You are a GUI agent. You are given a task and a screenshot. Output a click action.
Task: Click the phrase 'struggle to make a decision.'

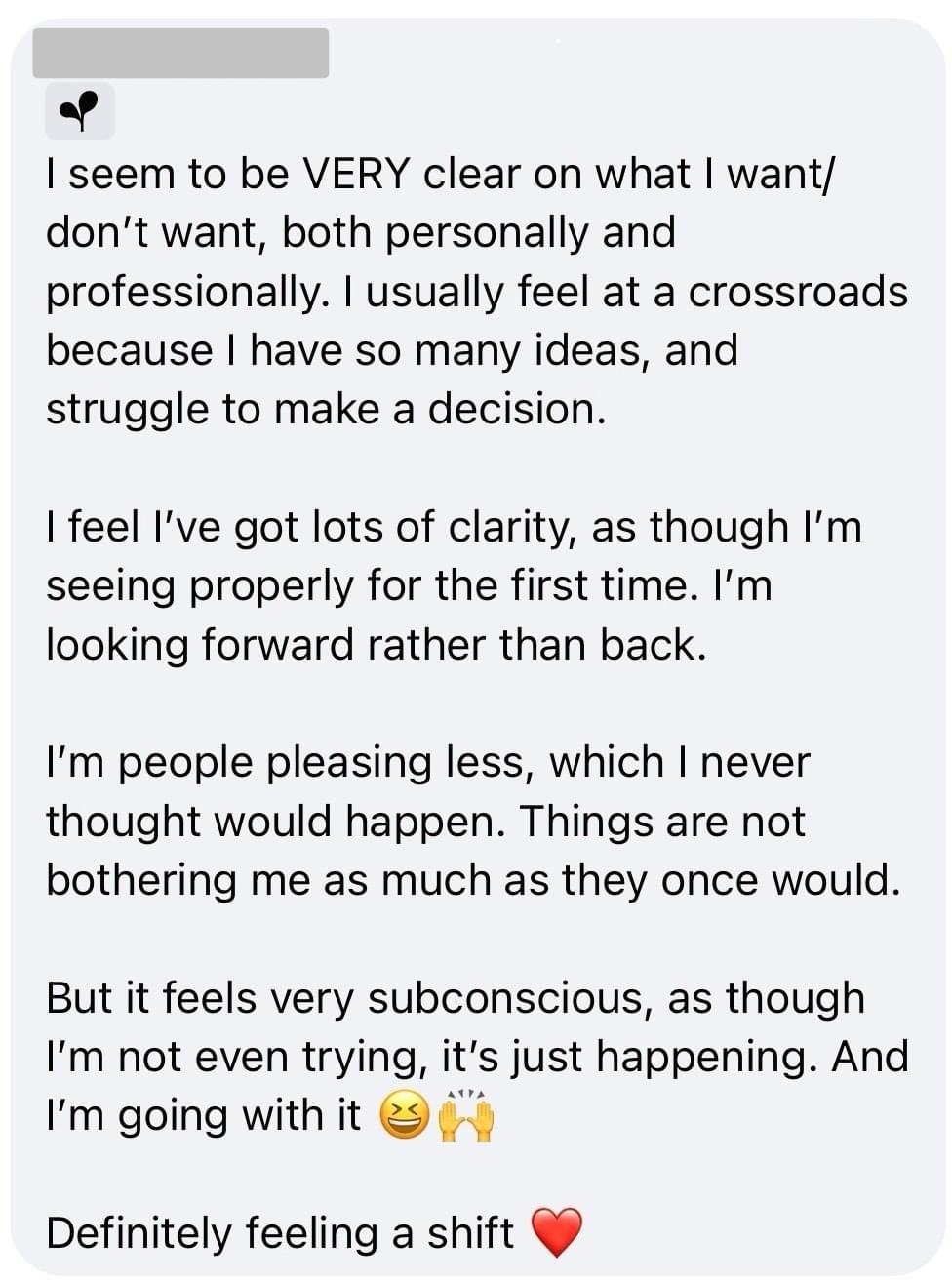tap(326, 409)
